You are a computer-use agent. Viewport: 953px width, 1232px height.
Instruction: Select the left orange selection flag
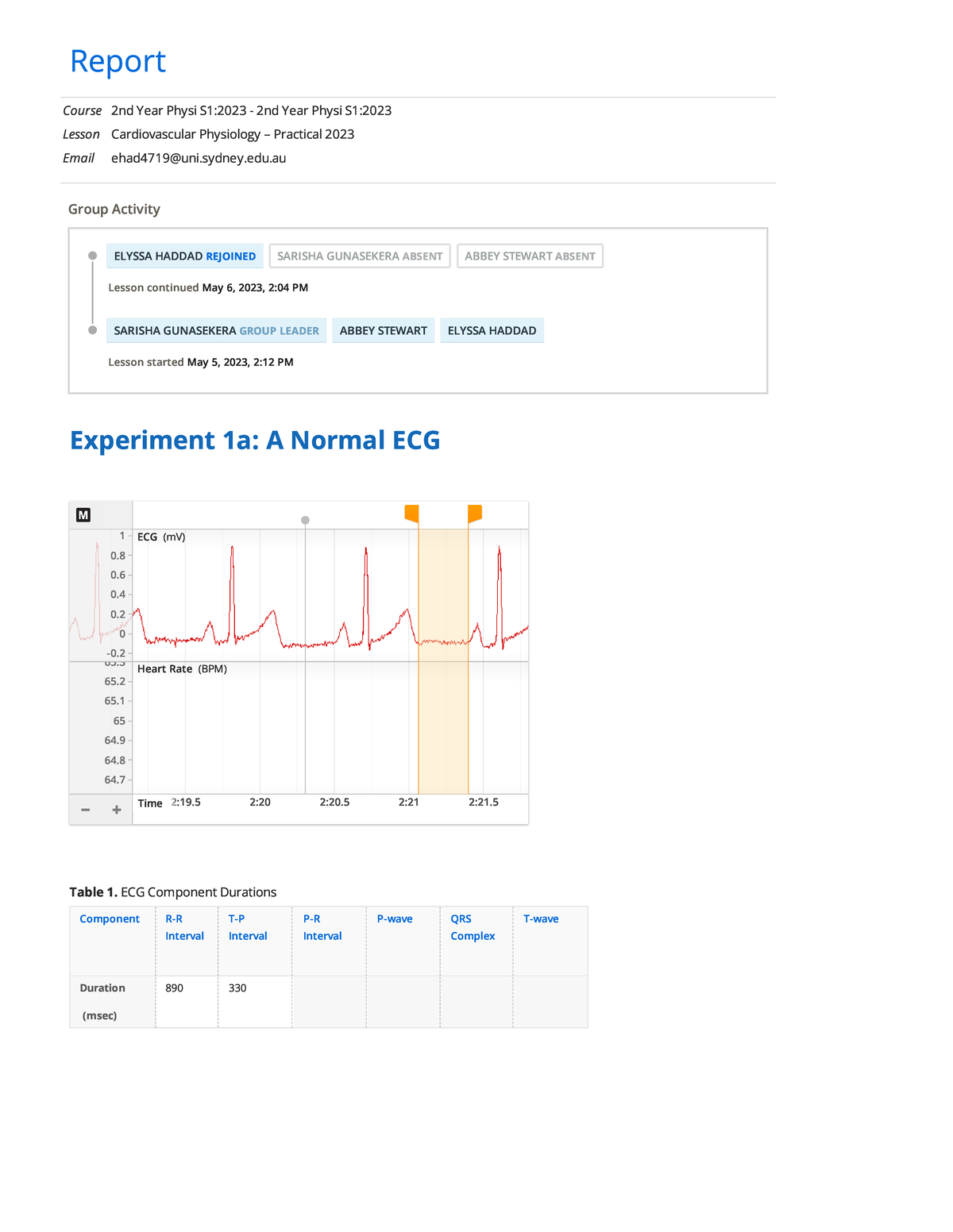pyautogui.click(x=411, y=514)
